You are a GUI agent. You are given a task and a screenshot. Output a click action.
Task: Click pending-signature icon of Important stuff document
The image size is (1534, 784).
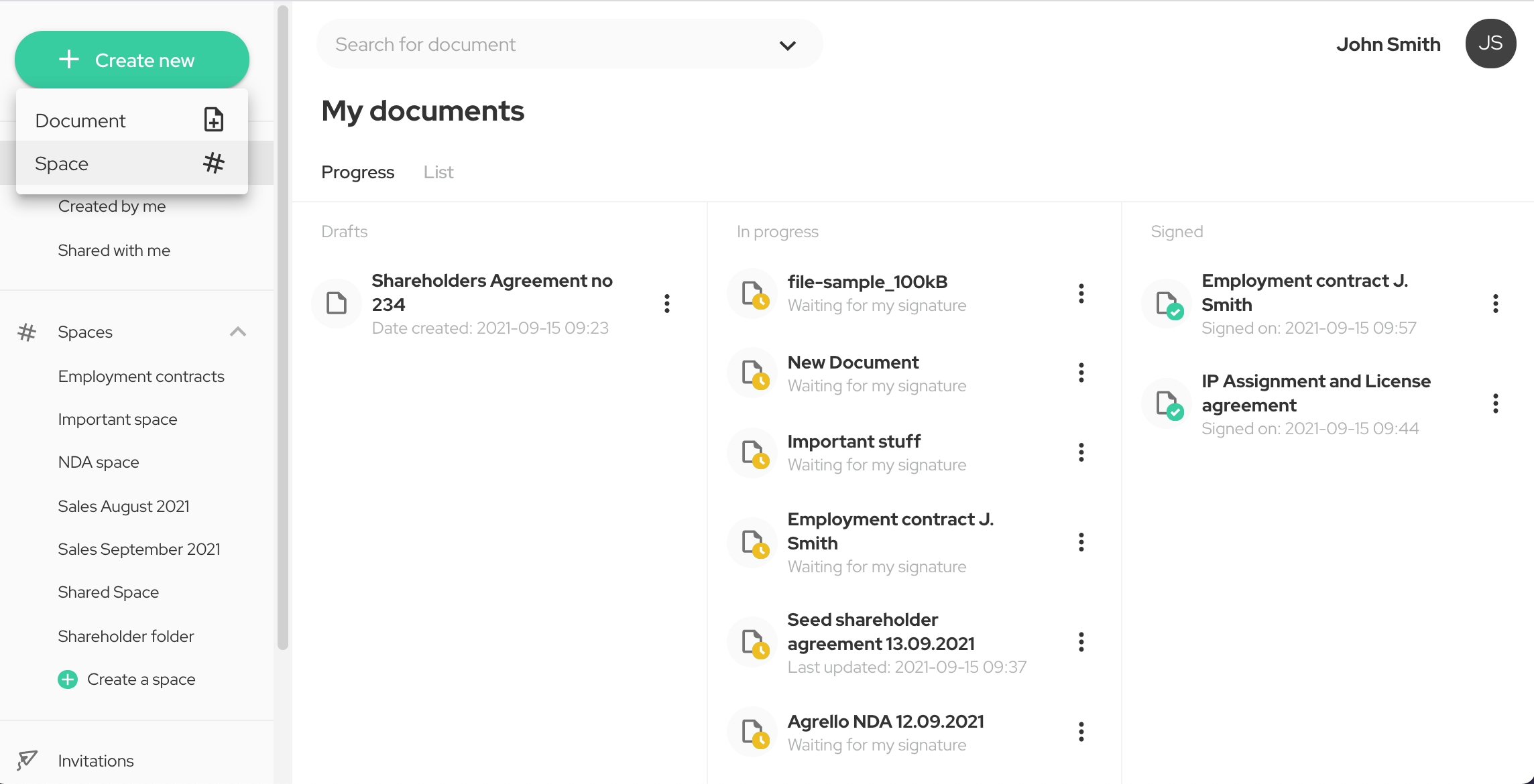pos(753,453)
